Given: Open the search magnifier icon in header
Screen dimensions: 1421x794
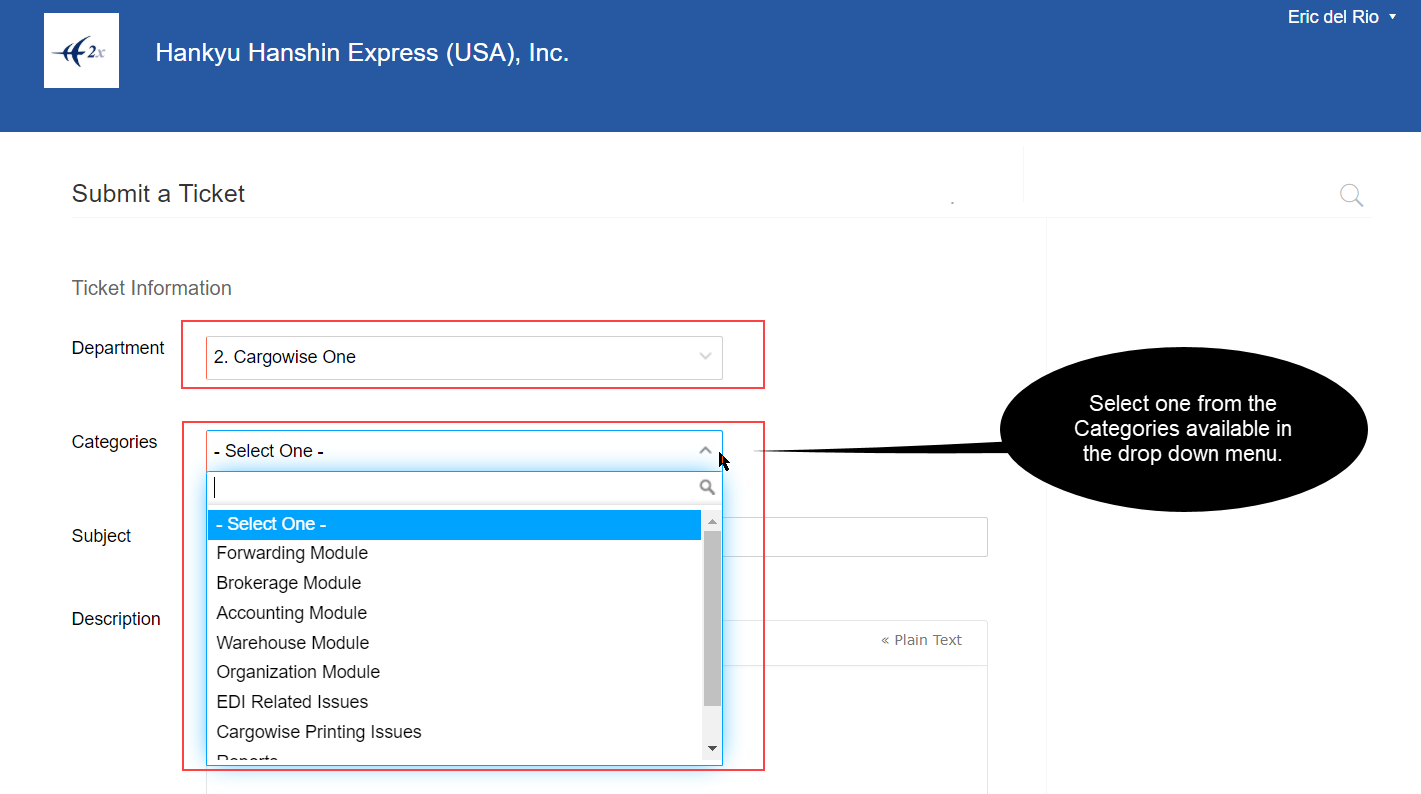Looking at the screenshot, I should point(1351,195).
